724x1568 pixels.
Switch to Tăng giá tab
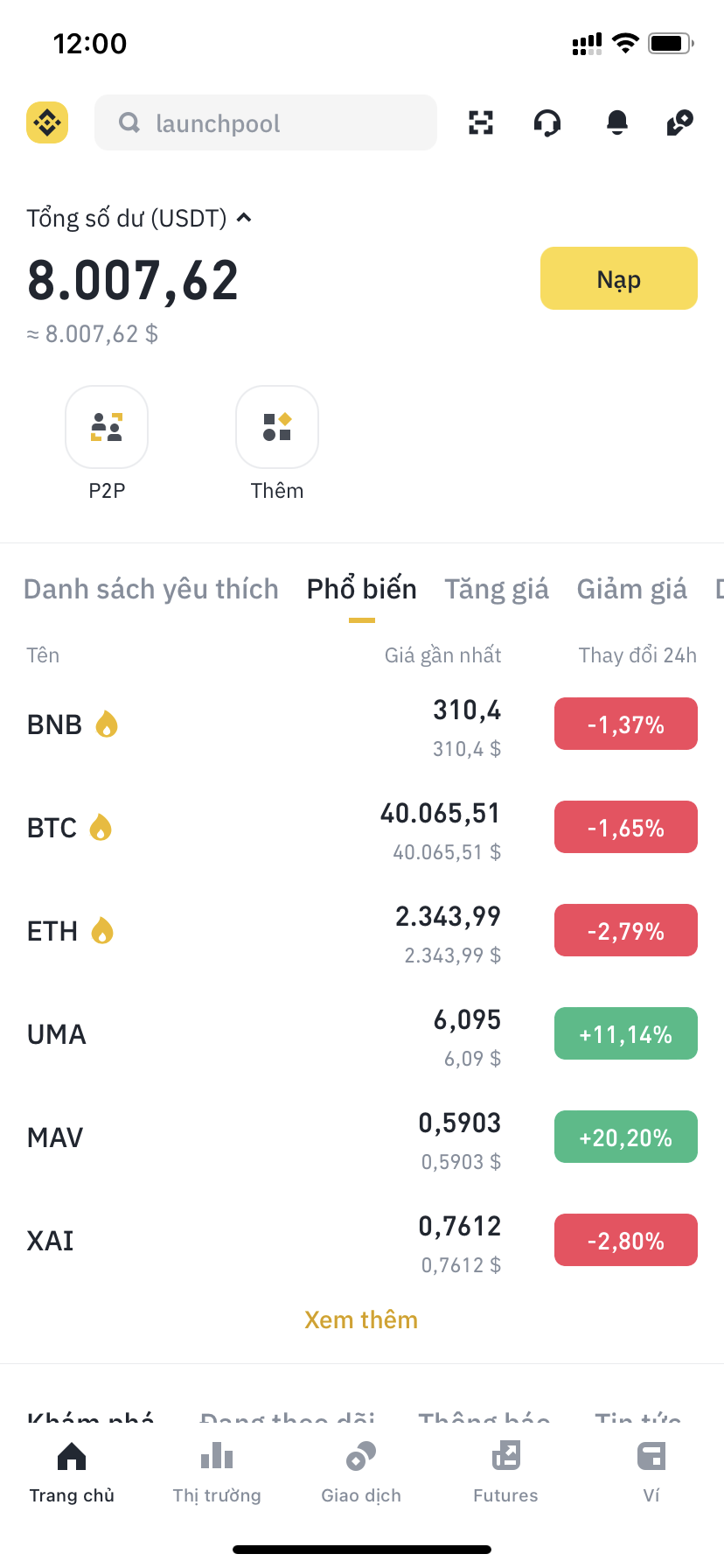tap(497, 589)
